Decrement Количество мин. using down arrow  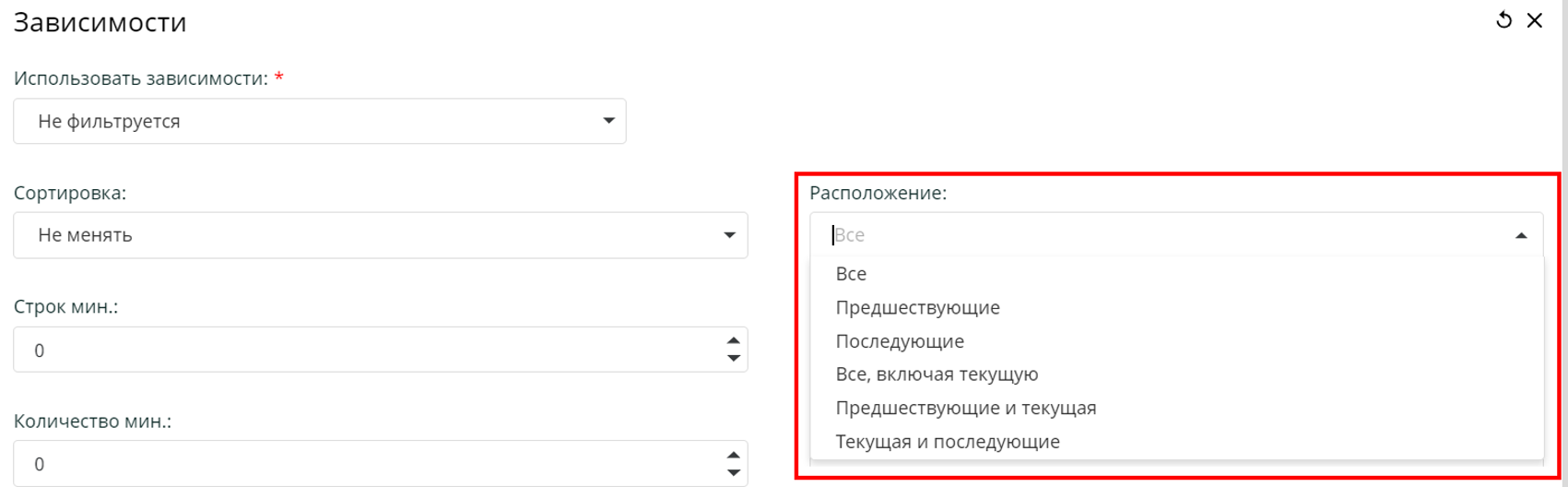[734, 473]
